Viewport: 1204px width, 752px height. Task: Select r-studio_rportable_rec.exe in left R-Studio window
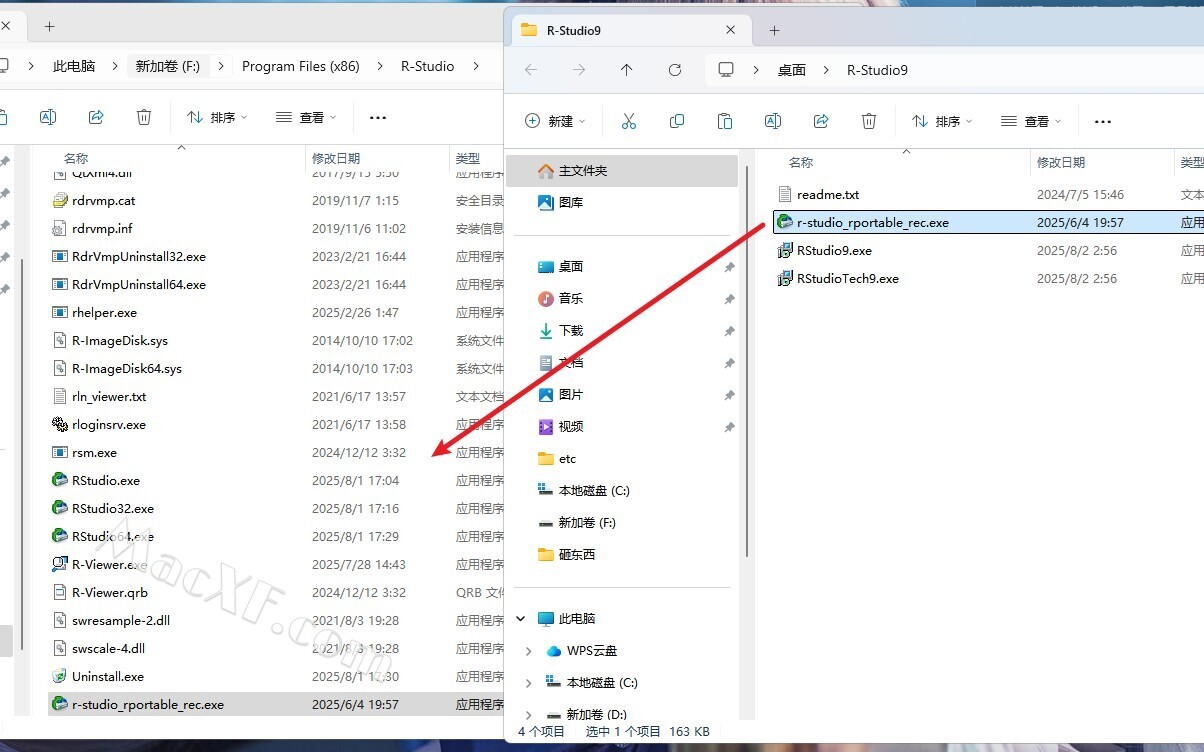click(x=275, y=705)
